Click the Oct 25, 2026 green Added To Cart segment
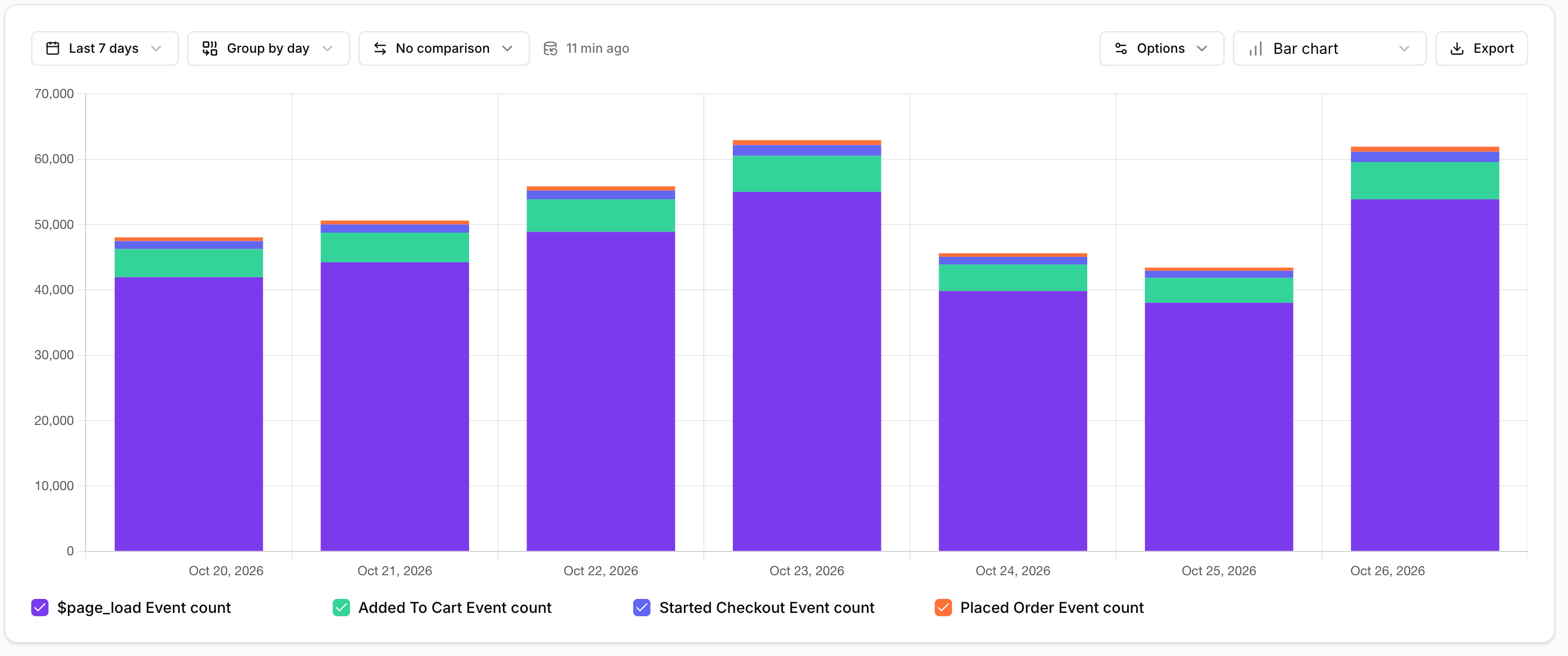 point(1219,290)
